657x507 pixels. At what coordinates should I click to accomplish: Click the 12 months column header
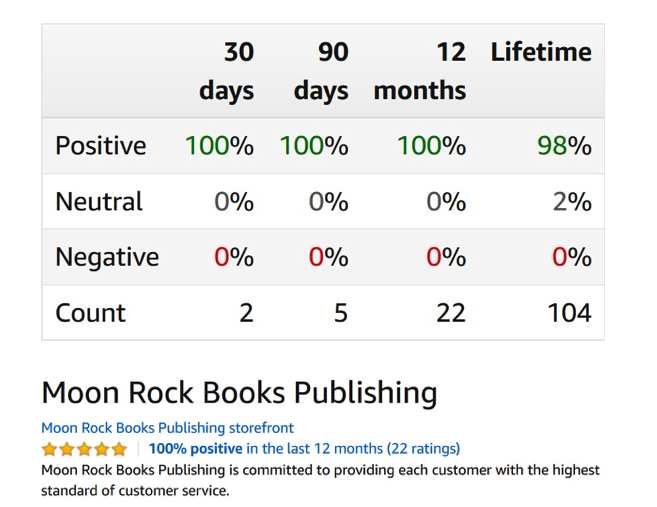coord(420,71)
